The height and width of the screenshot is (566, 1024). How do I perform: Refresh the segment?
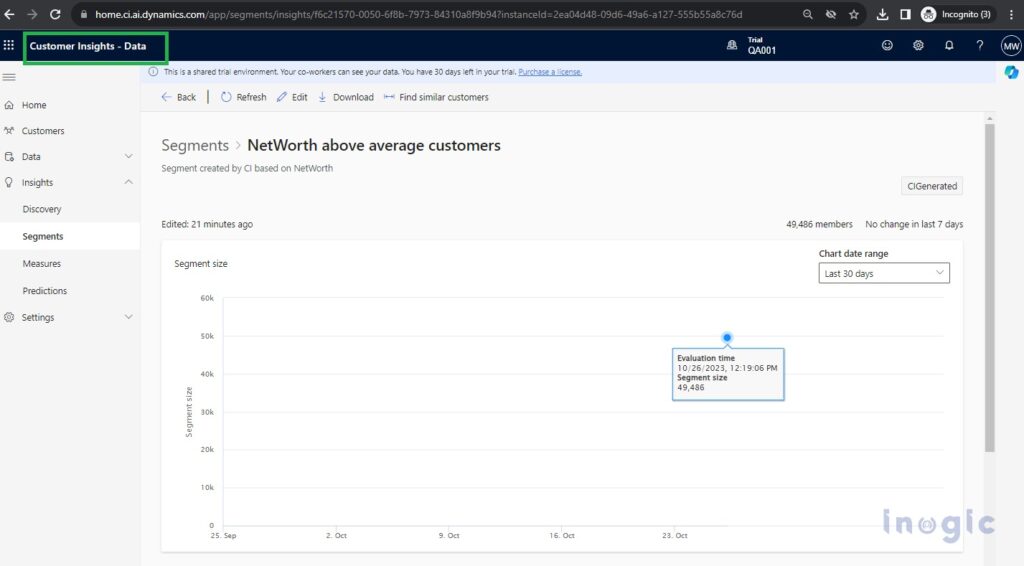(x=244, y=97)
